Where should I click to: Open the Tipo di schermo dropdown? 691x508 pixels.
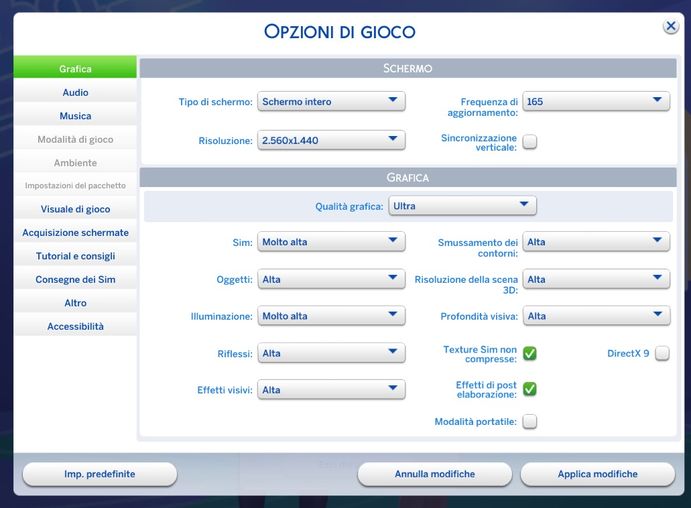tap(331, 101)
